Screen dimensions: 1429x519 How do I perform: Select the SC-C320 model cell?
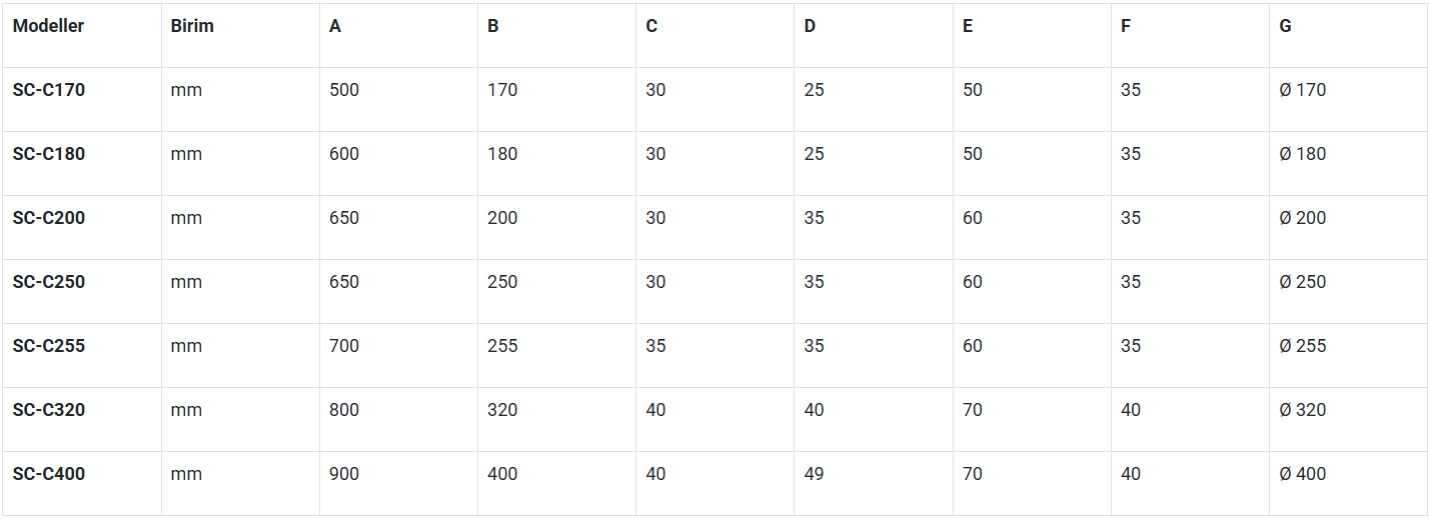tap(49, 410)
